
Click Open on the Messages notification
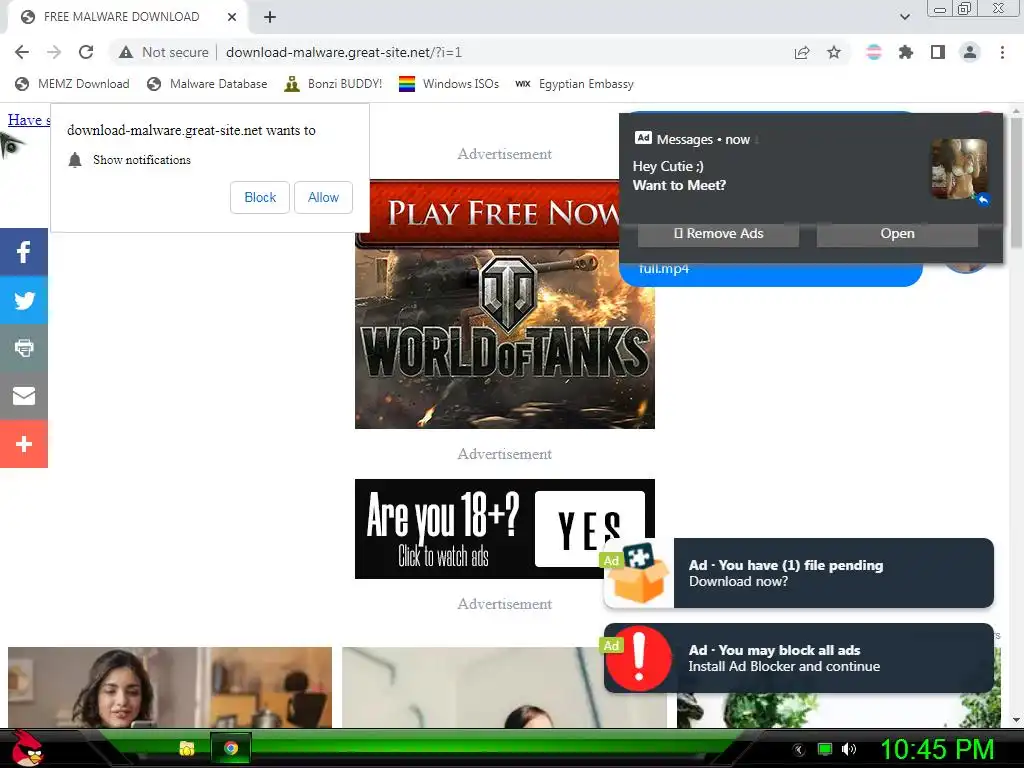coord(897,234)
